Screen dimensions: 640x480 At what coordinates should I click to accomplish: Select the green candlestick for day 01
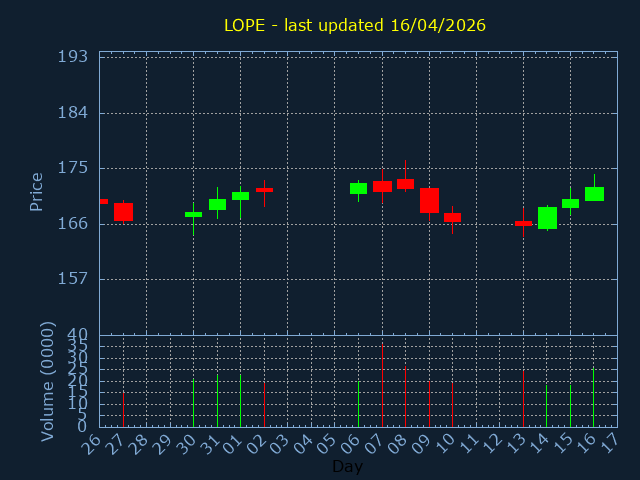[240, 196]
